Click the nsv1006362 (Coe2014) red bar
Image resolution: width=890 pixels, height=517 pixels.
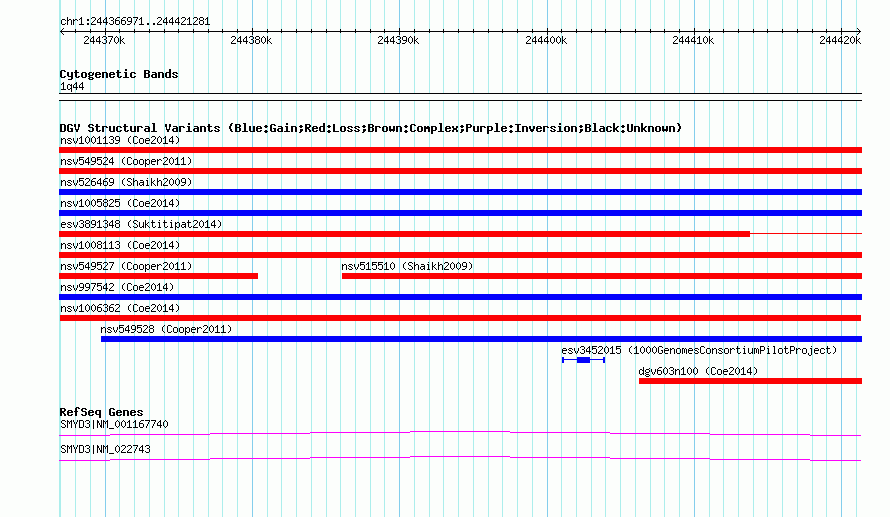(x=460, y=318)
